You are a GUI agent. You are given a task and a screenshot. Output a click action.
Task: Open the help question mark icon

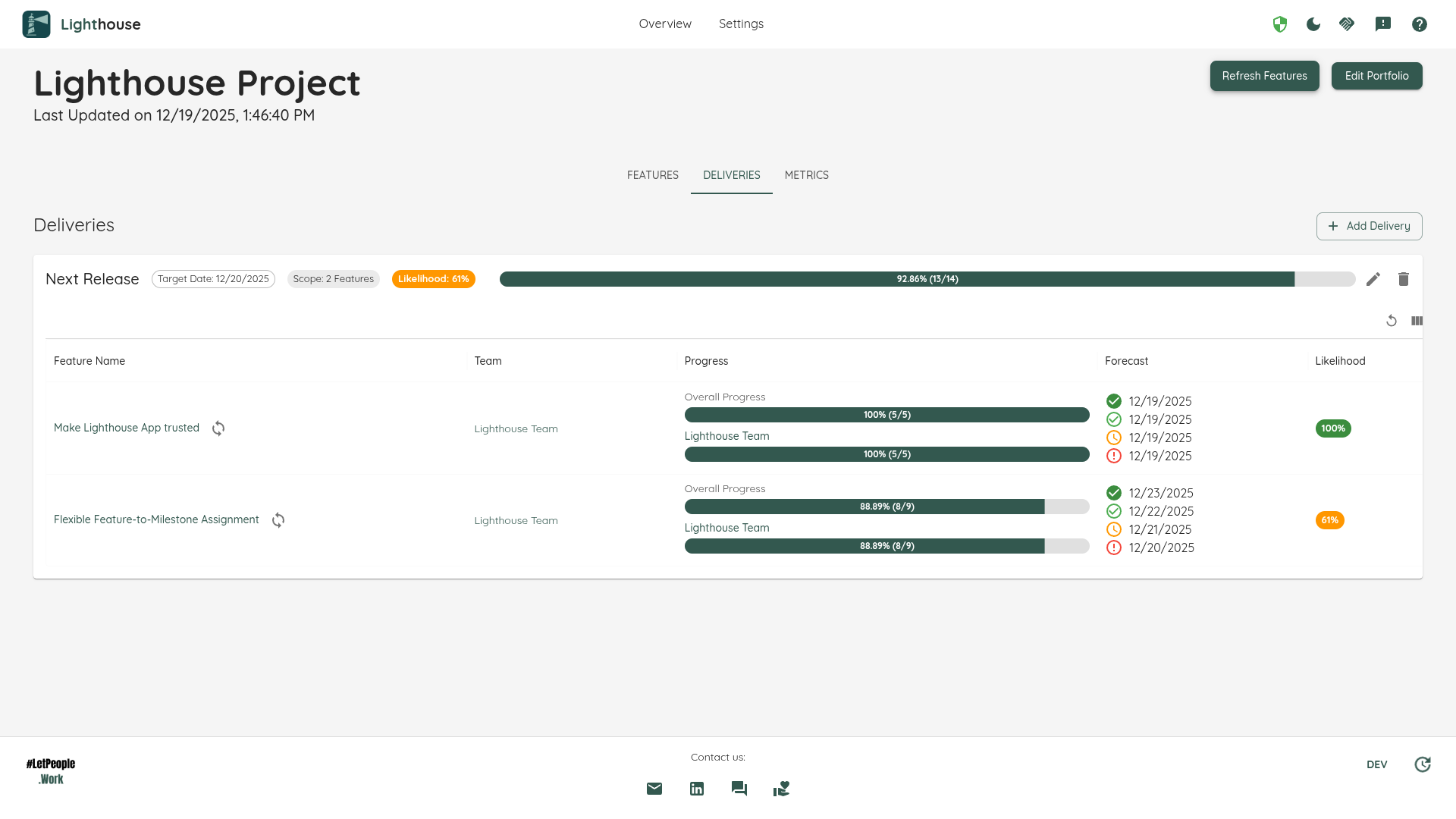pyautogui.click(x=1420, y=24)
